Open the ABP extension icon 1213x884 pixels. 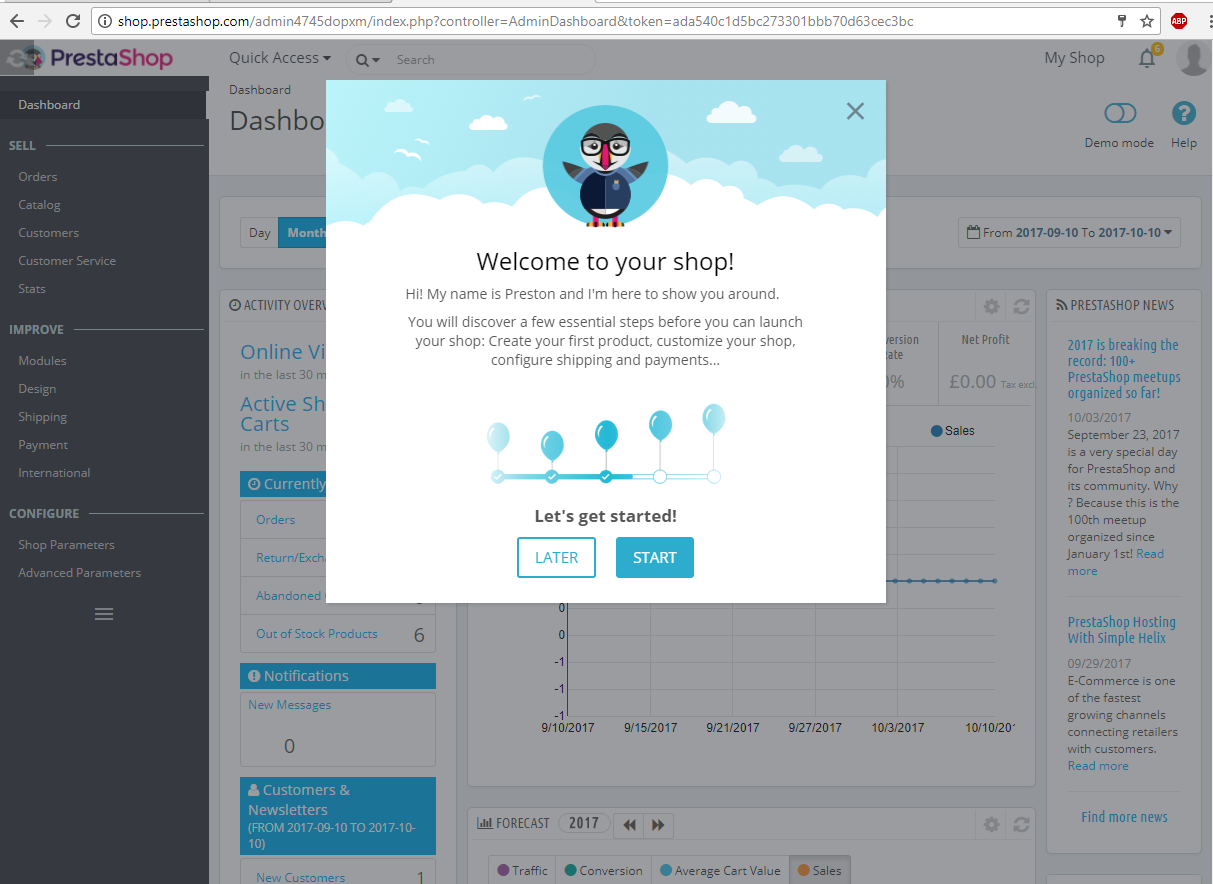[1179, 21]
